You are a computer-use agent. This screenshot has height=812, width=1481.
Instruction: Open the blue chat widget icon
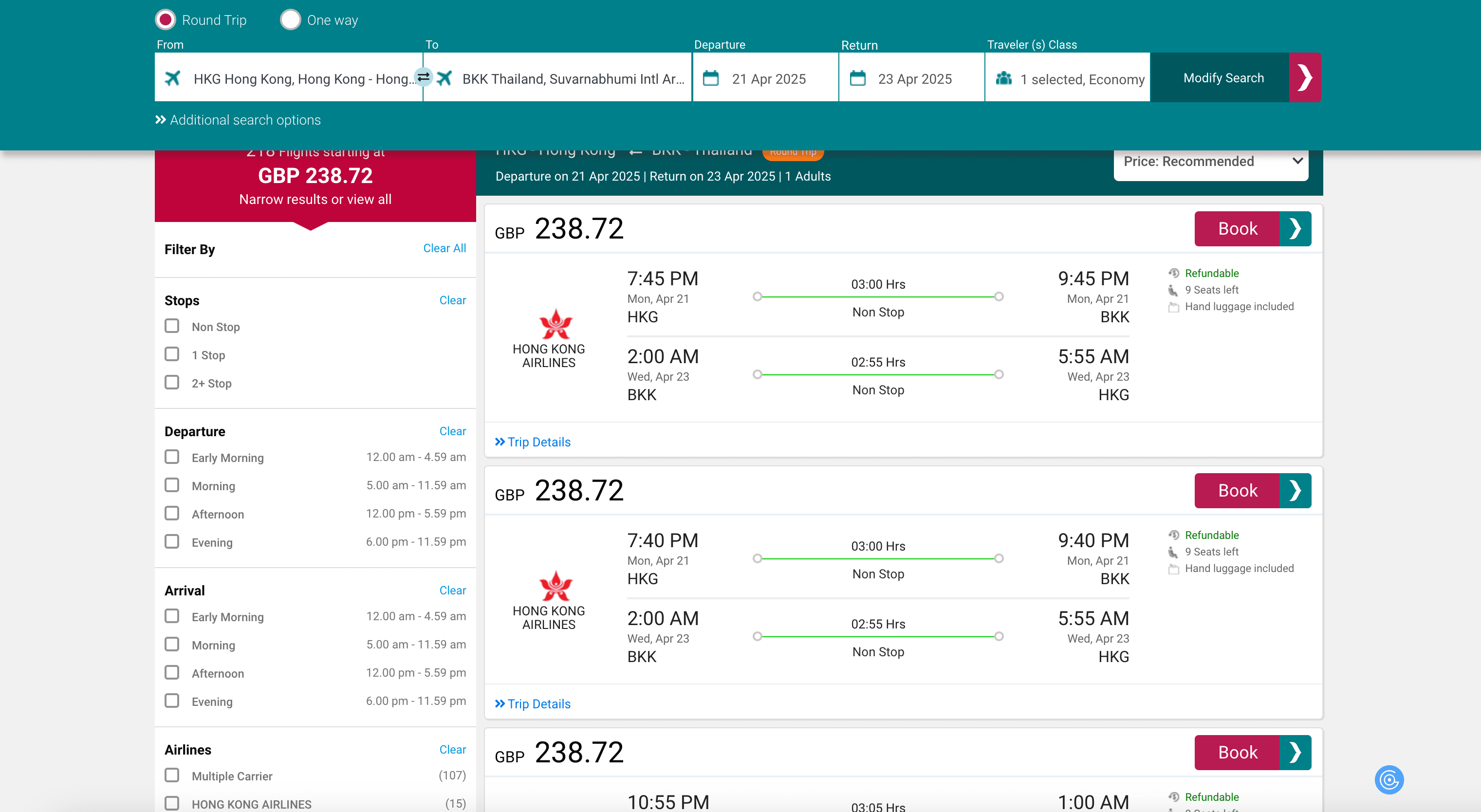click(1388, 780)
